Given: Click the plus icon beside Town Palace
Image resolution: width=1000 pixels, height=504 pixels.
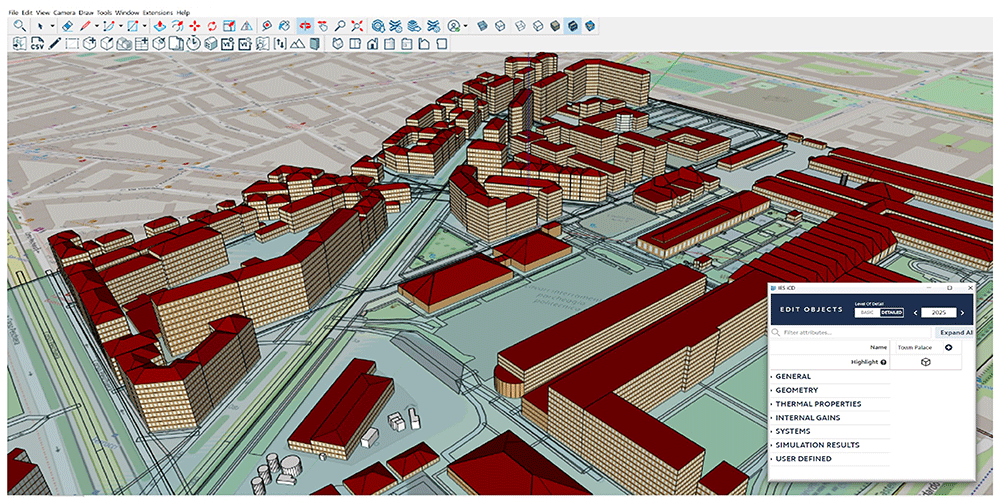Looking at the screenshot, I should point(948,348).
